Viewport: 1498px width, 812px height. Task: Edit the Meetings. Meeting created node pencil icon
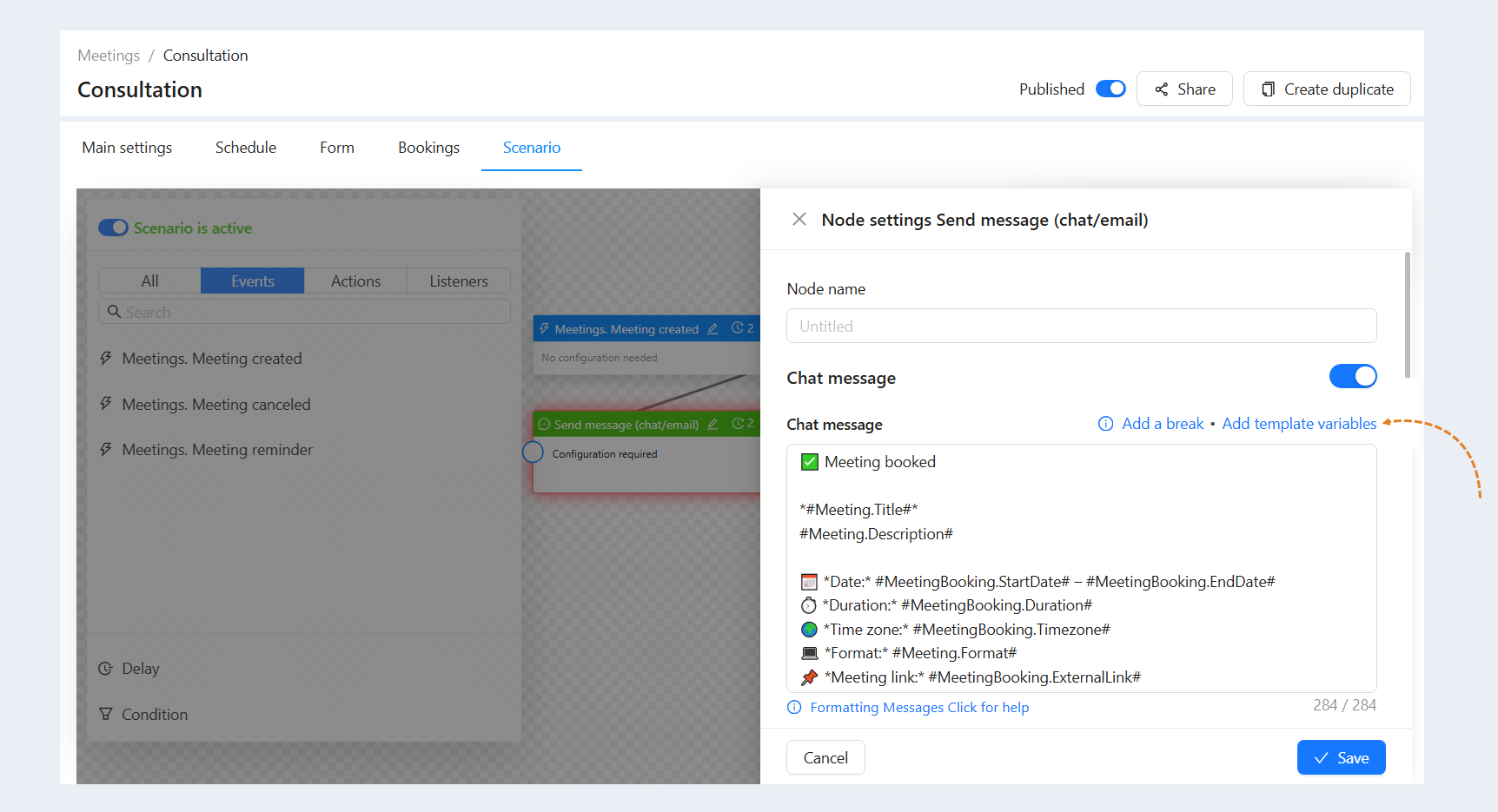(x=713, y=328)
